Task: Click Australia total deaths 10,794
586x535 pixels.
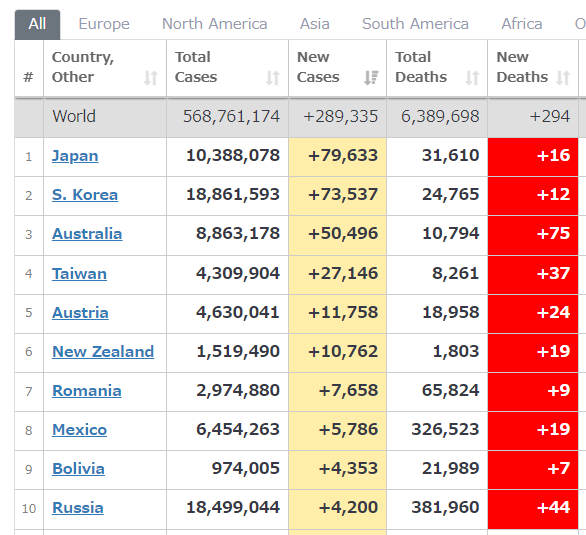Action: pos(450,233)
